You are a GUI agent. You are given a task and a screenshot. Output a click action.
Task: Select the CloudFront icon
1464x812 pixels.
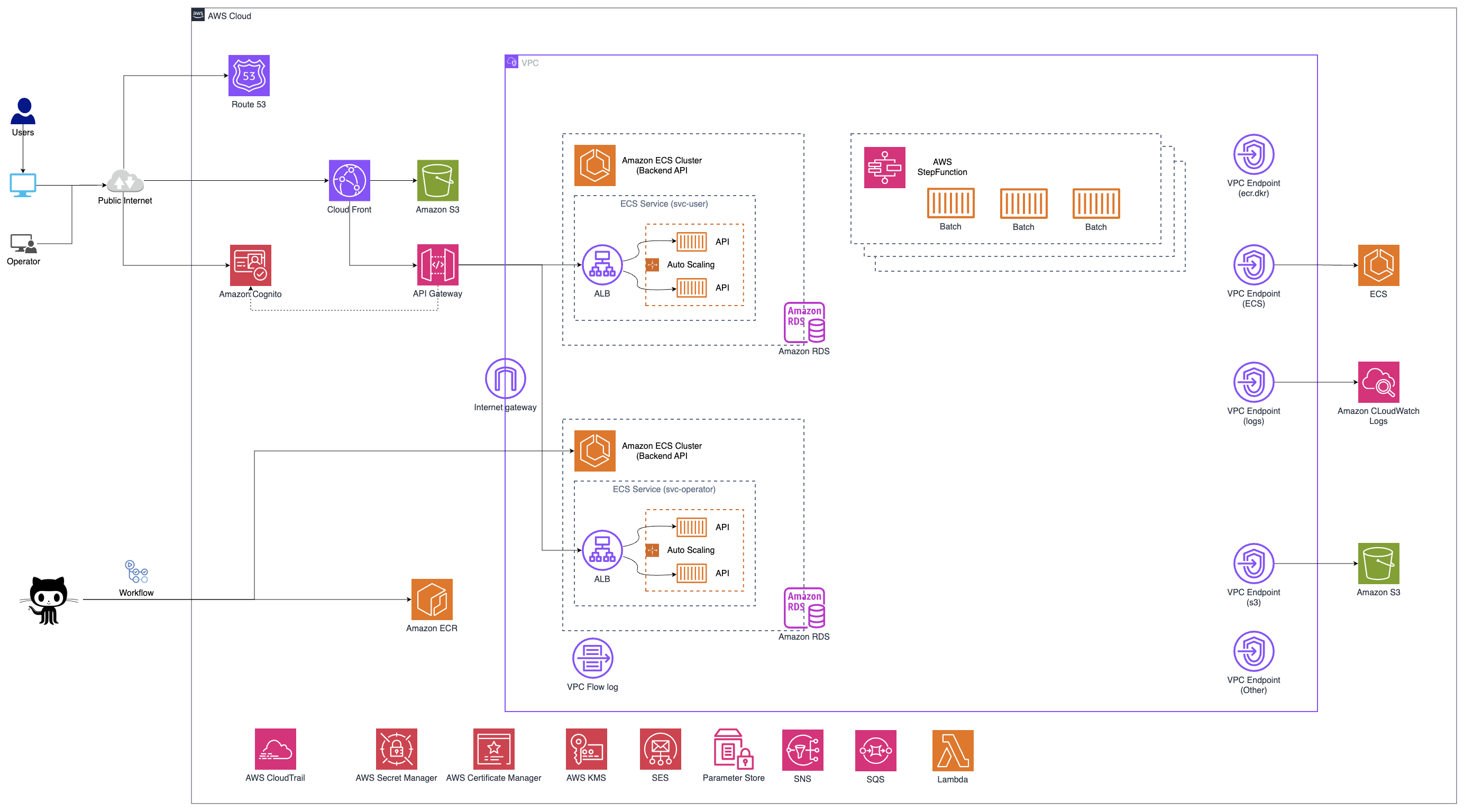[349, 180]
